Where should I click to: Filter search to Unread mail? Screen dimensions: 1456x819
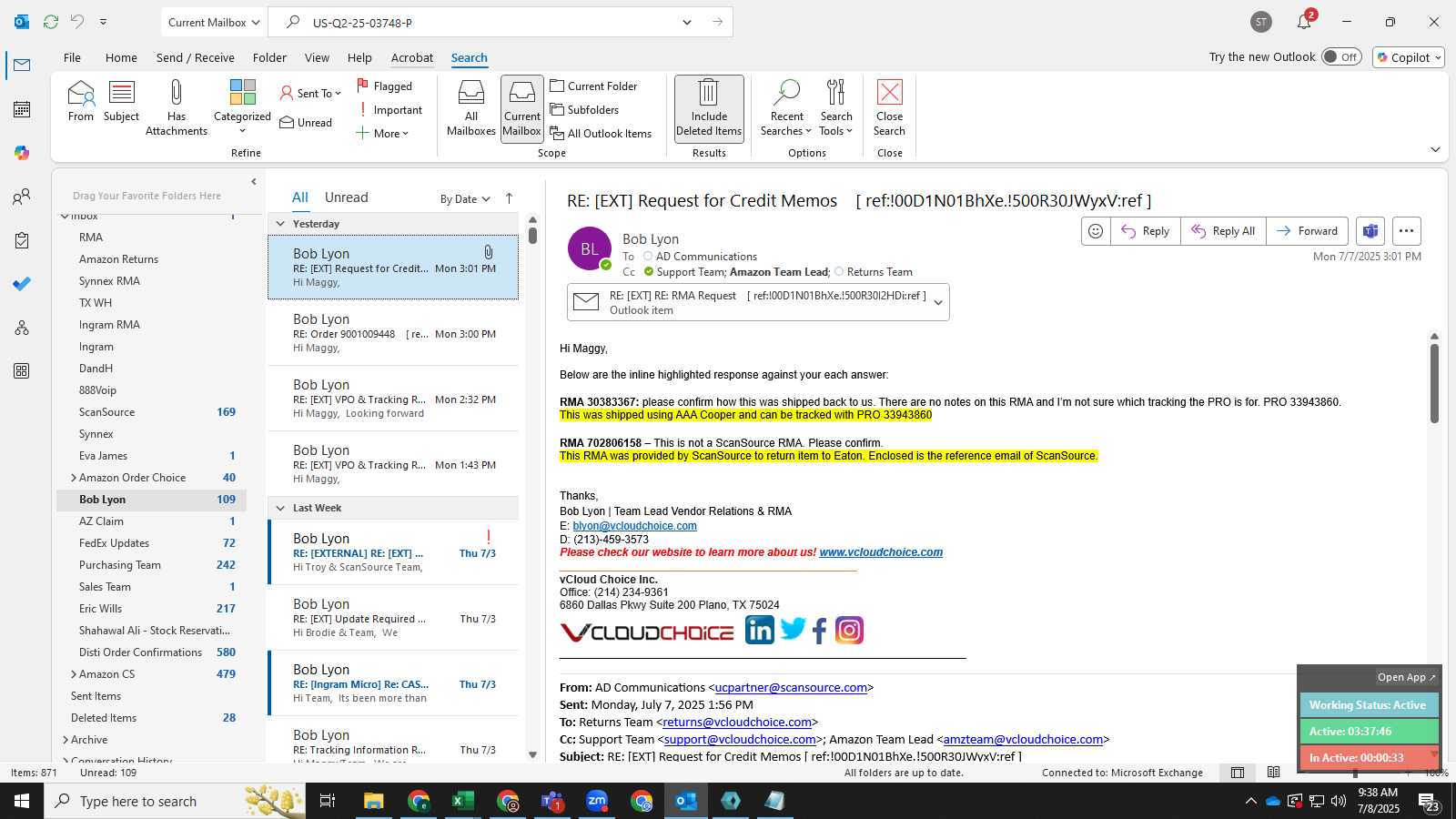coord(306,123)
